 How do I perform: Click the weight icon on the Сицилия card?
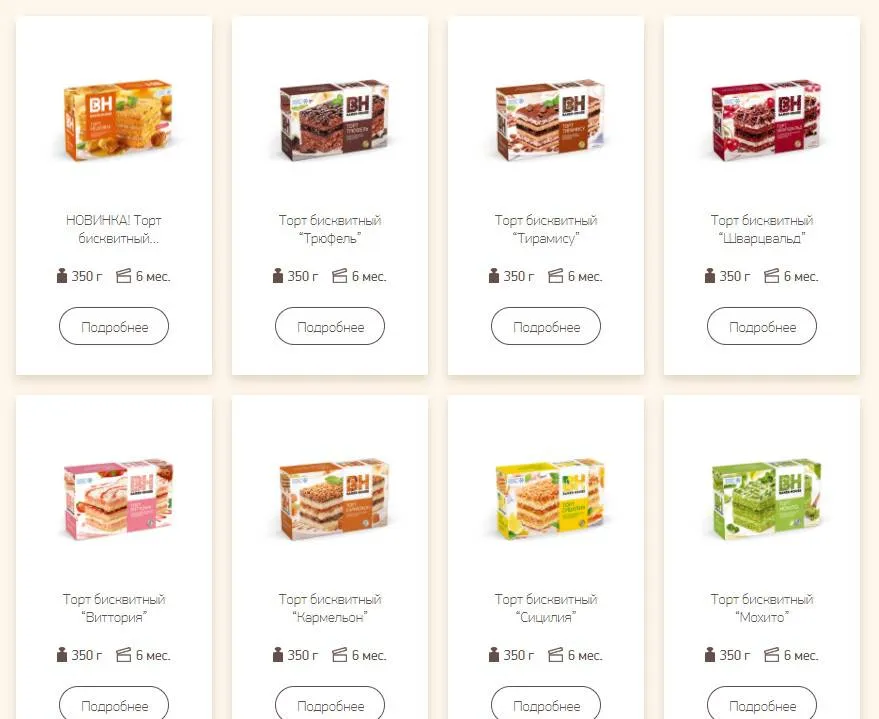click(x=494, y=655)
